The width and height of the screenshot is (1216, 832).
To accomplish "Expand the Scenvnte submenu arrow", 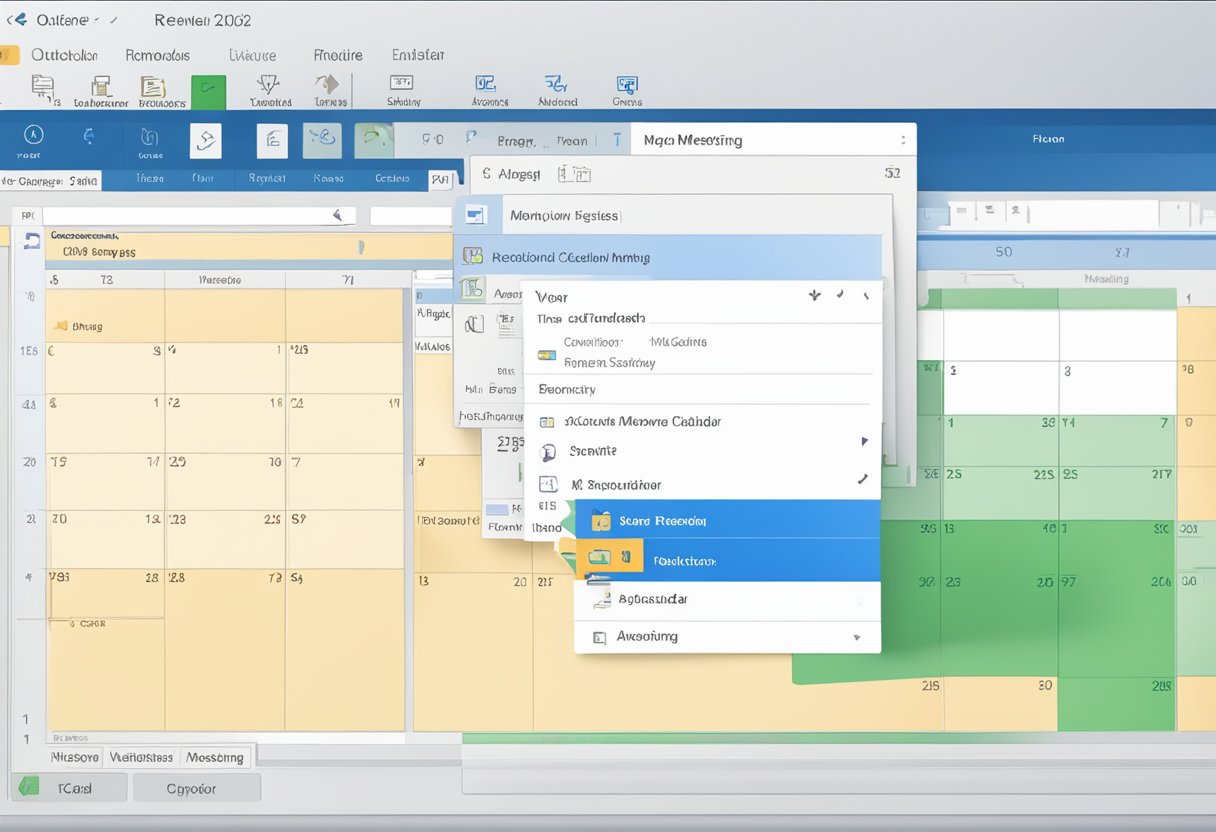I will pos(864,441).
